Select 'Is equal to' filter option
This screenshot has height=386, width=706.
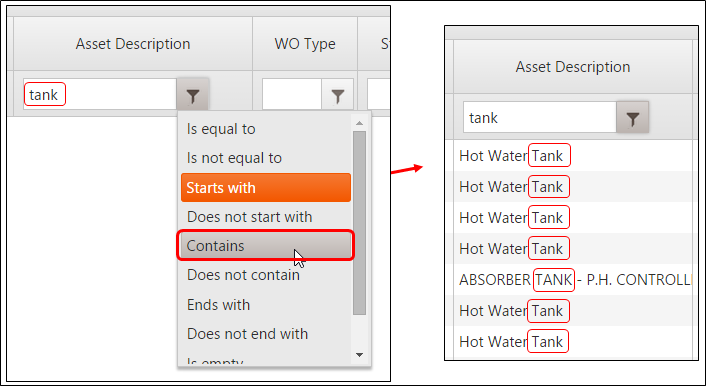click(266, 129)
